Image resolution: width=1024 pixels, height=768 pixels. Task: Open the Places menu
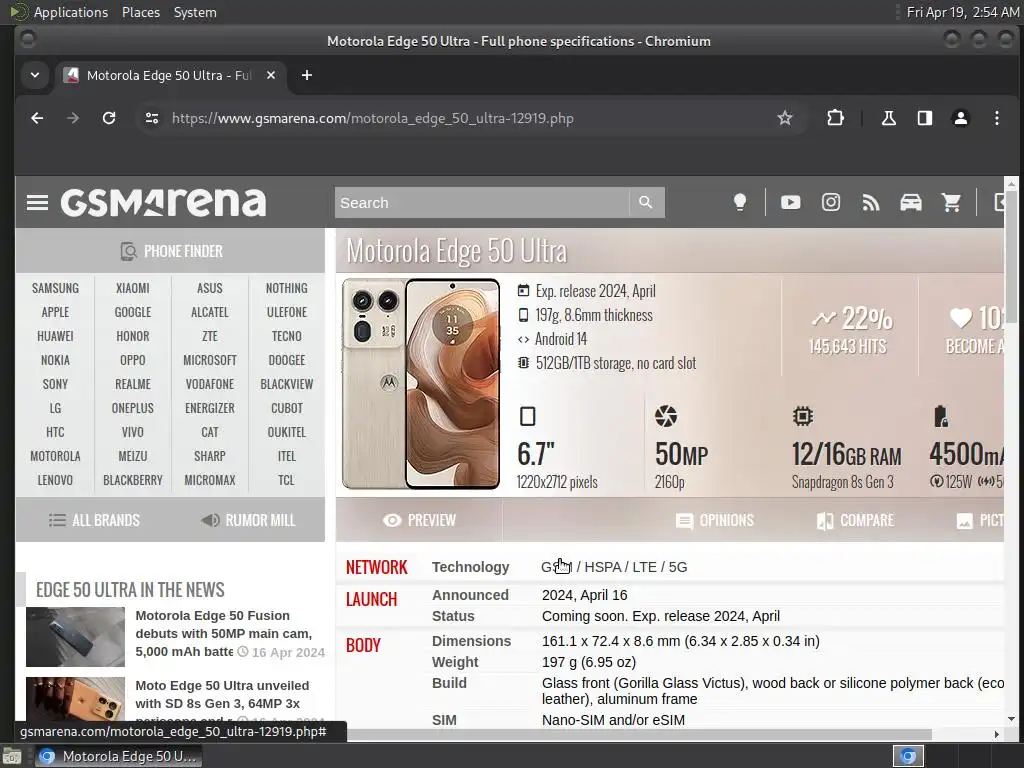141,12
